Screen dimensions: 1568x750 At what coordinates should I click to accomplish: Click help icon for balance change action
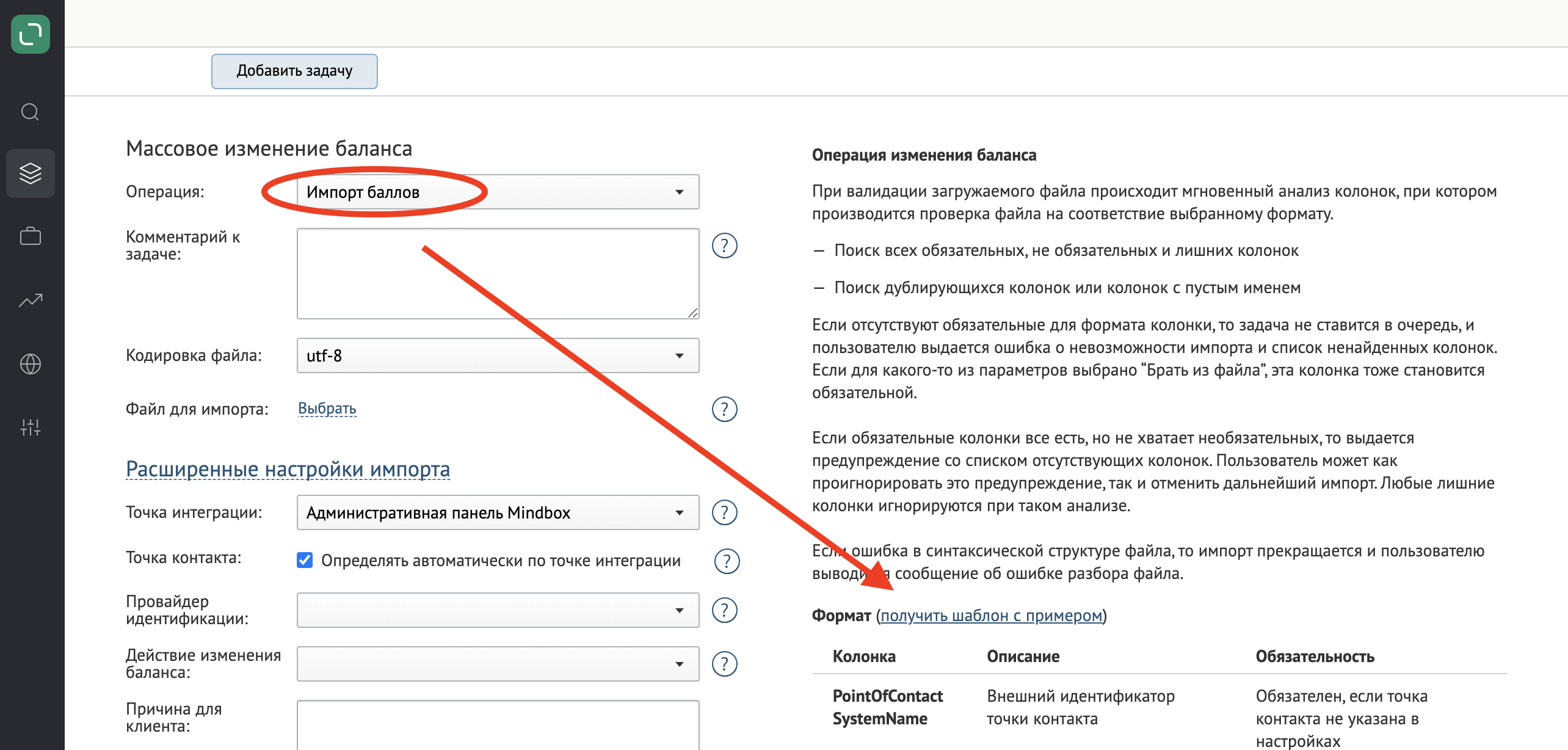[x=725, y=664]
